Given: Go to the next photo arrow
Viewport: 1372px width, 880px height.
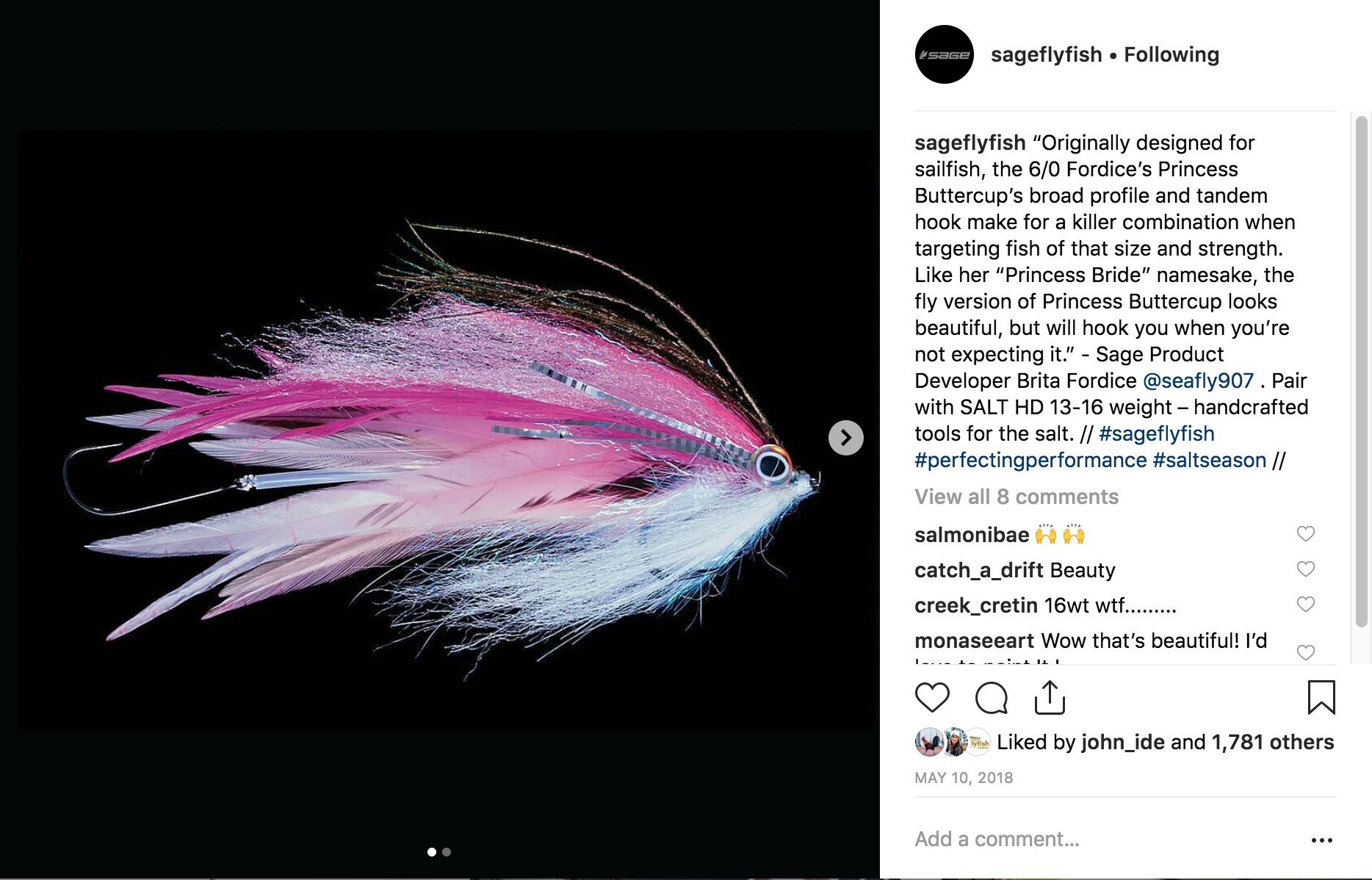Looking at the screenshot, I should 846,438.
